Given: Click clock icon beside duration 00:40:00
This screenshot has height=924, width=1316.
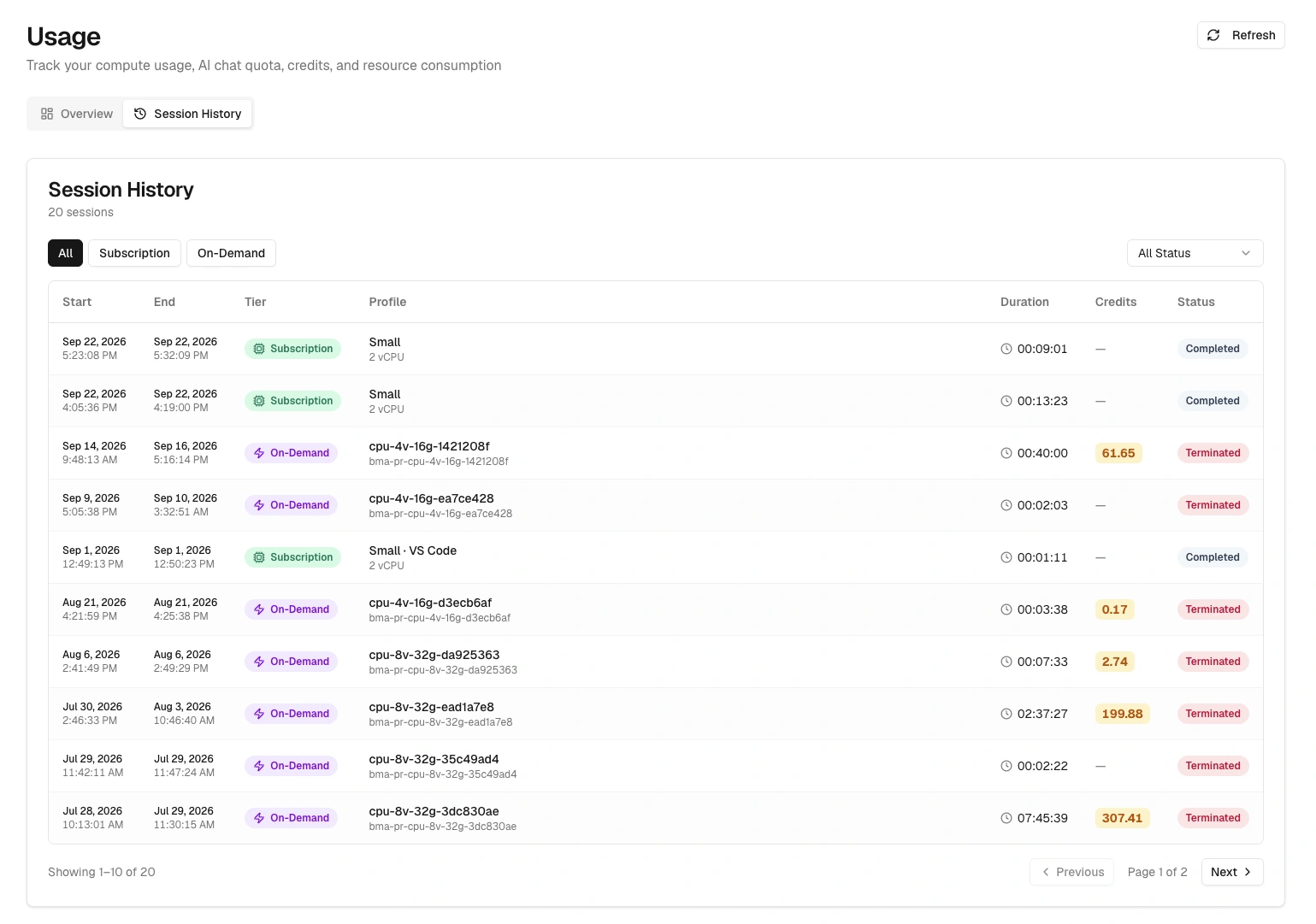Looking at the screenshot, I should pos(1006,453).
